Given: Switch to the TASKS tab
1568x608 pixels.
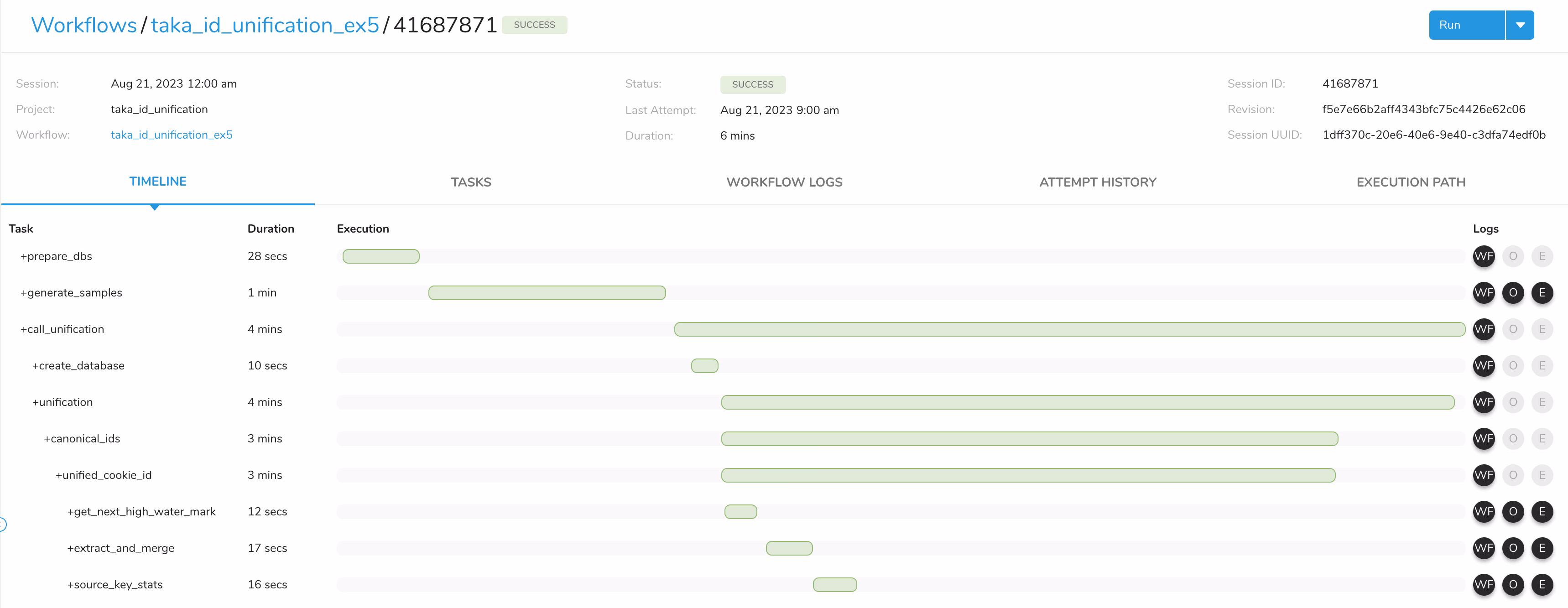Looking at the screenshot, I should click(x=471, y=182).
